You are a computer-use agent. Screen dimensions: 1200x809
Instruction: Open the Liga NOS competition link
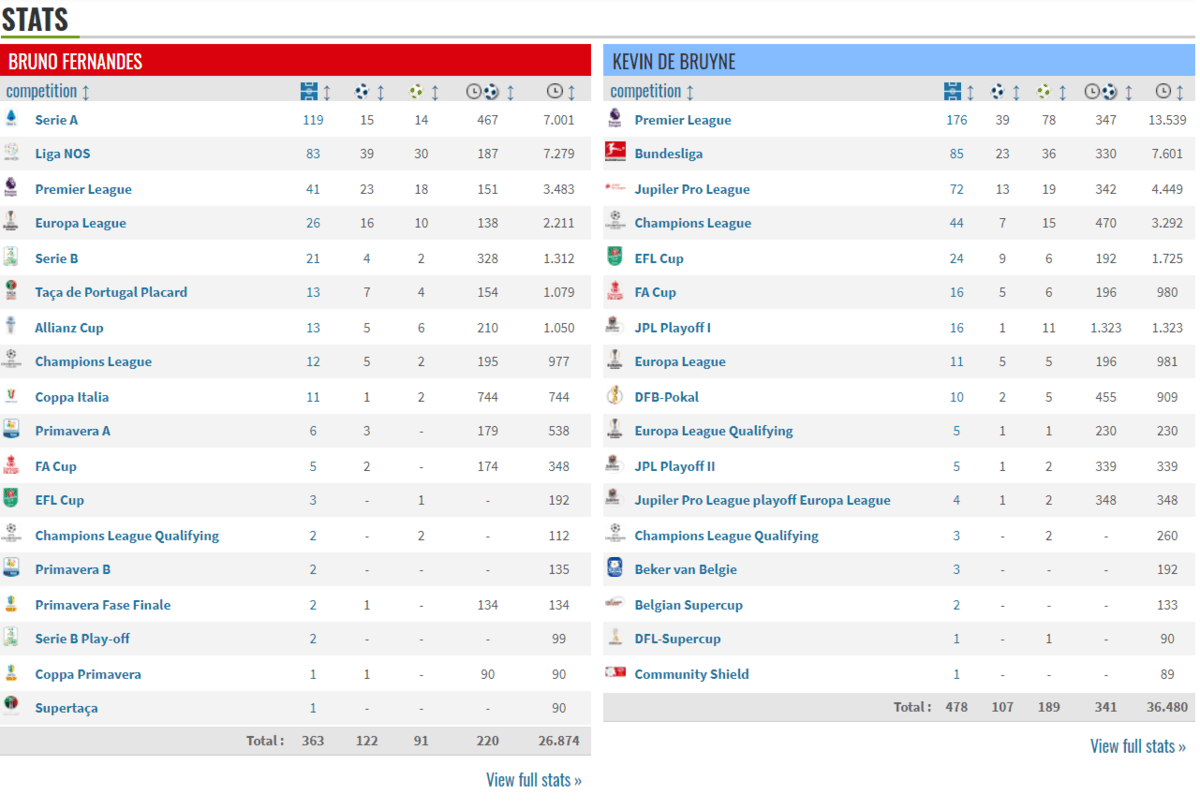(63, 154)
